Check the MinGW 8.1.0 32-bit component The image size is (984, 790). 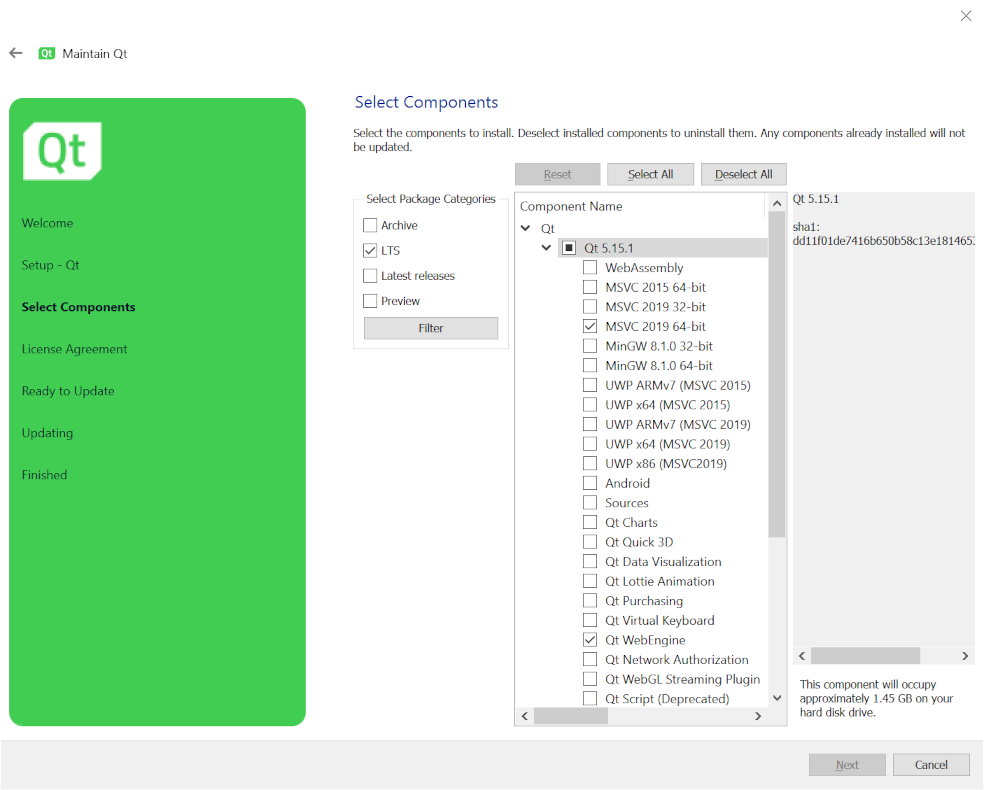point(590,346)
